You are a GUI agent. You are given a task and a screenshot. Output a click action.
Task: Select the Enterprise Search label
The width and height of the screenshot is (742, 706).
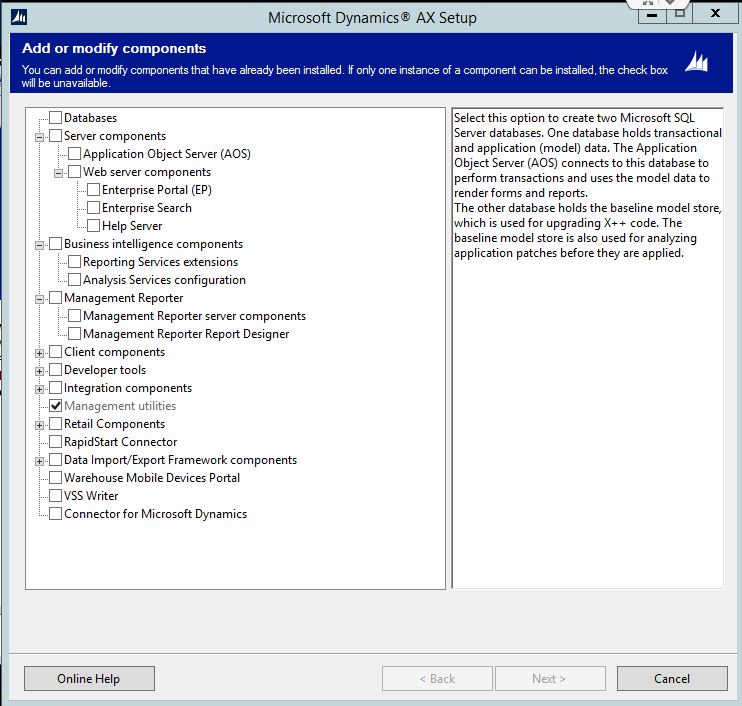147,208
